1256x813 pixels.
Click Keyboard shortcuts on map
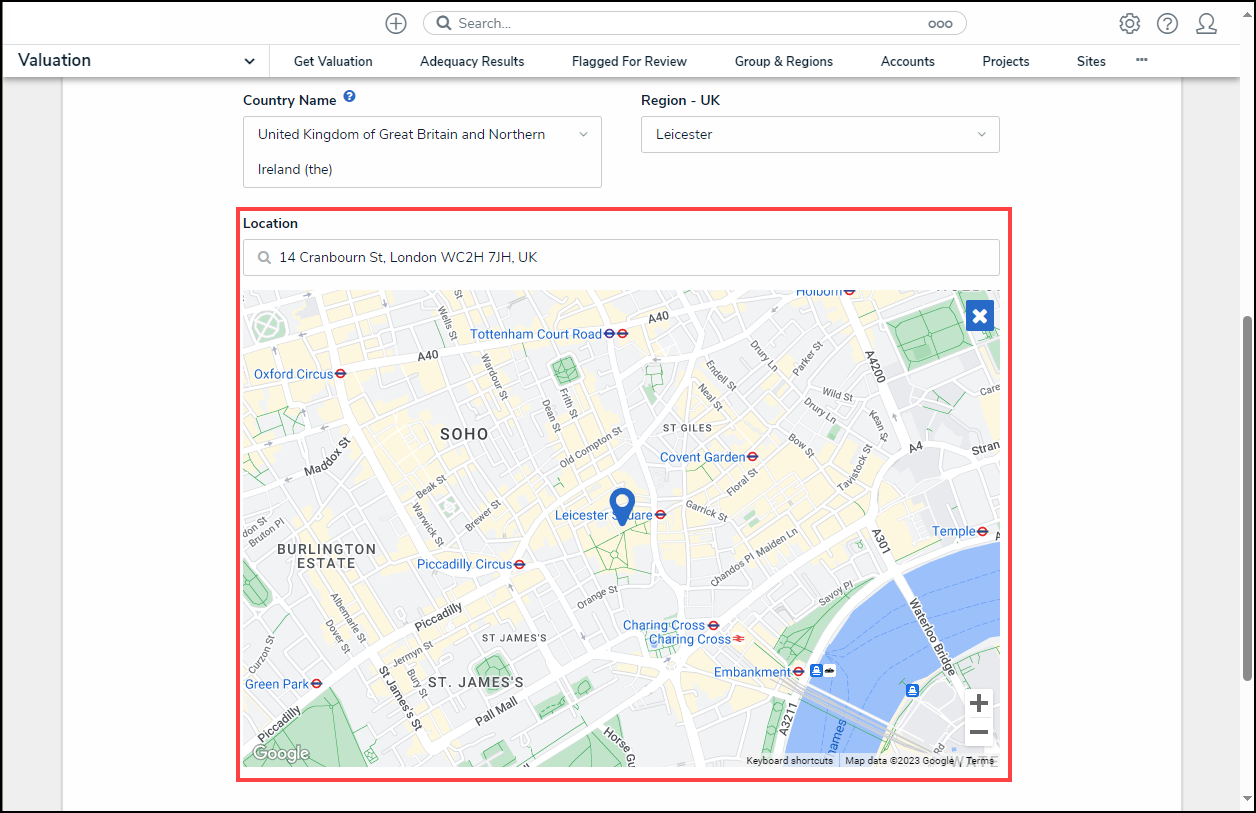[789, 761]
